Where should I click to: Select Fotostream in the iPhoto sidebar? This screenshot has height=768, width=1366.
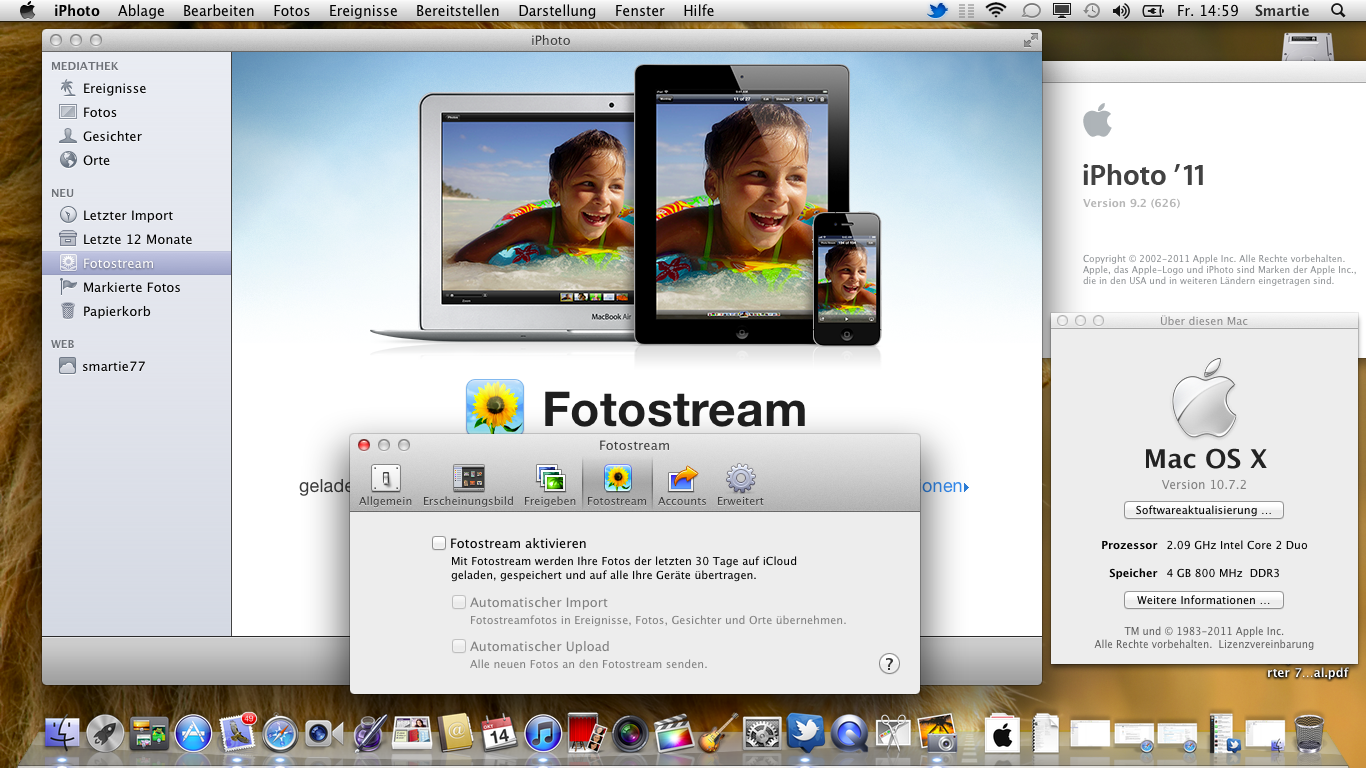tap(136, 263)
